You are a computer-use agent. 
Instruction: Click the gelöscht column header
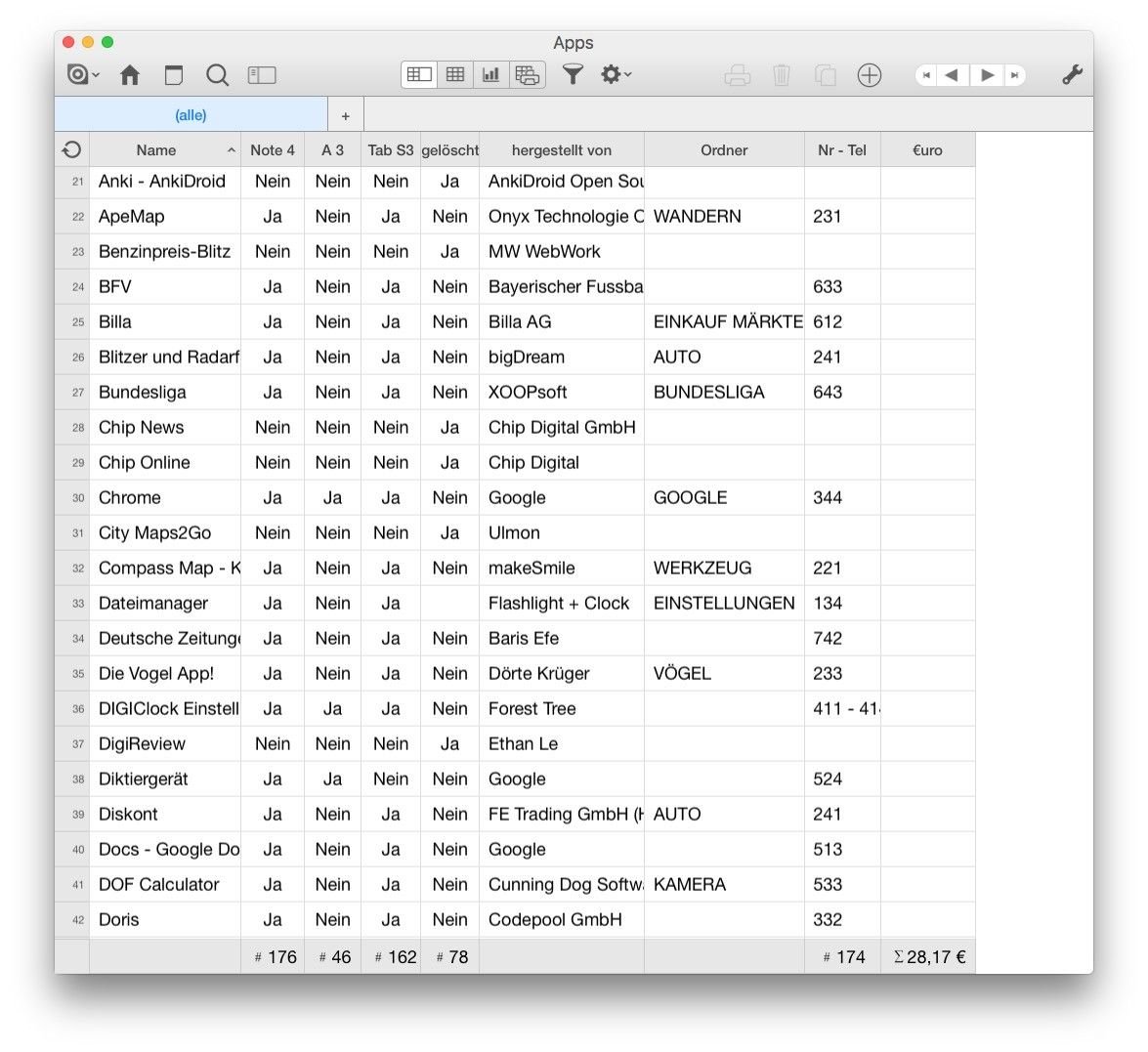(x=450, y=150)
